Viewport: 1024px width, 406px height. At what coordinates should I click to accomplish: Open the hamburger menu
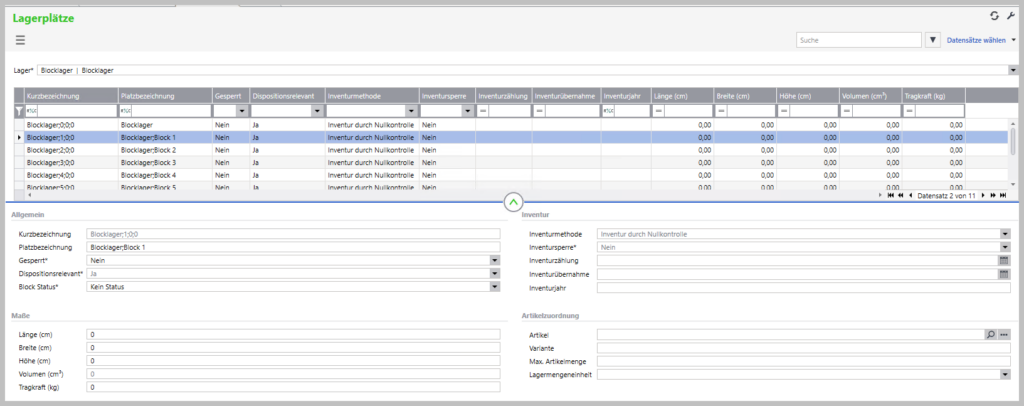20,40
